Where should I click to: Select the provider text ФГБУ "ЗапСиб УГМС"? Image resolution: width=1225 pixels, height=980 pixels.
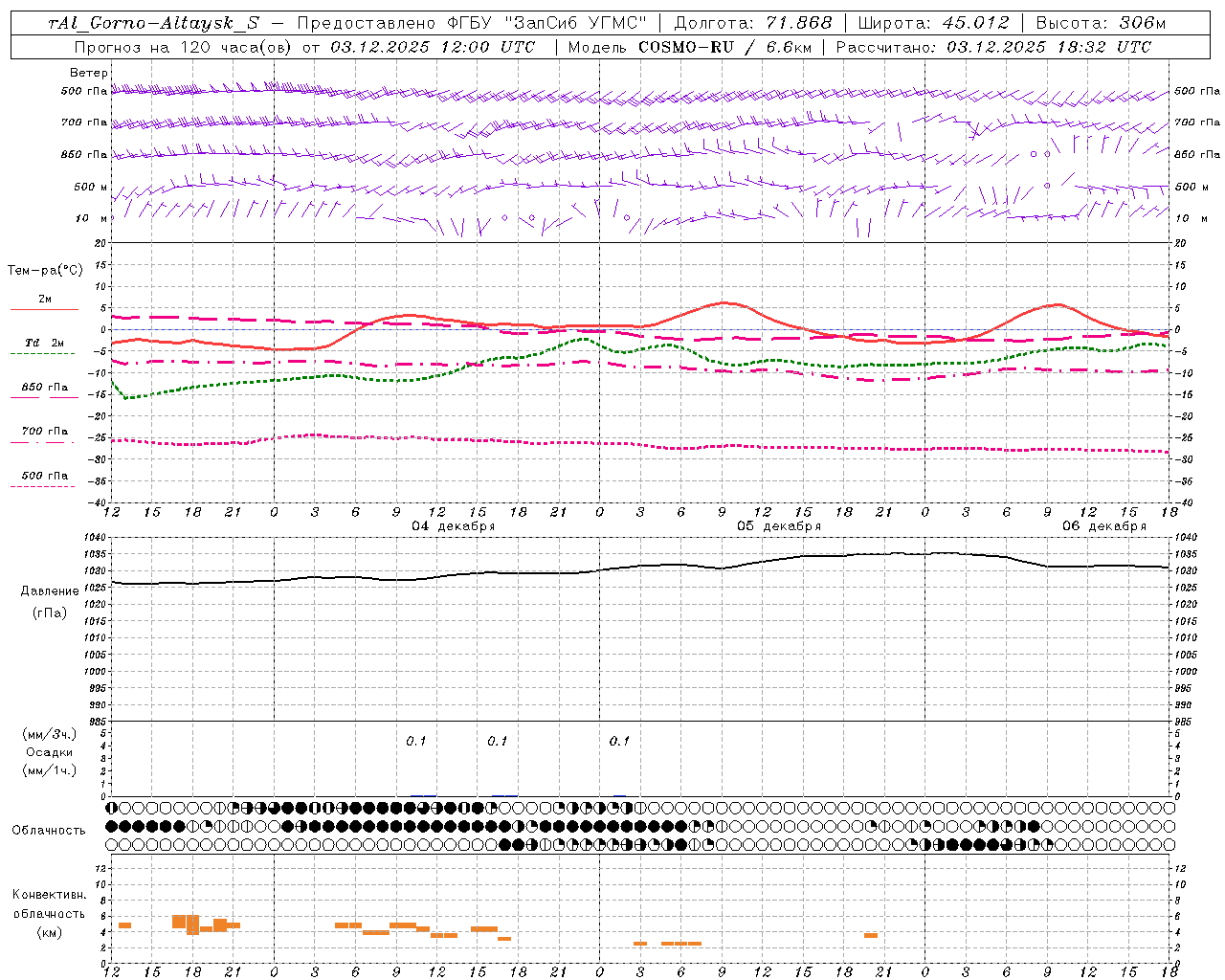pos(548,23)
